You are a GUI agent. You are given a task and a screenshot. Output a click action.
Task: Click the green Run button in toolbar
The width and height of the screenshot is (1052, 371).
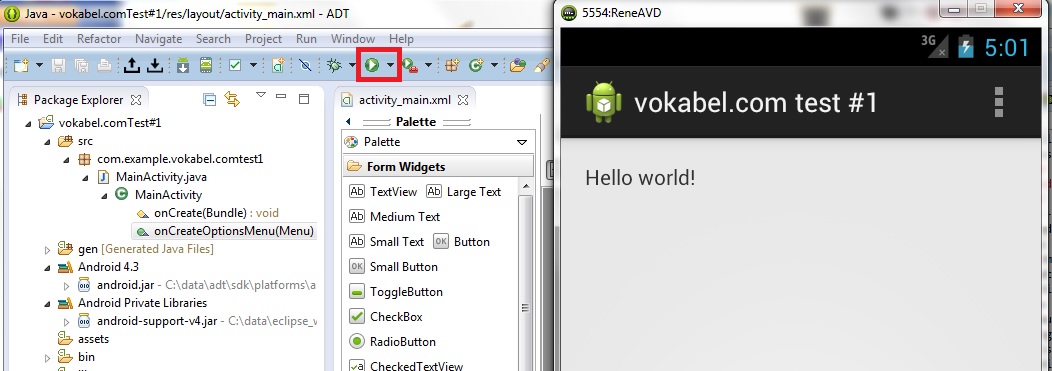pyautogui.click(x=372, y=65)
